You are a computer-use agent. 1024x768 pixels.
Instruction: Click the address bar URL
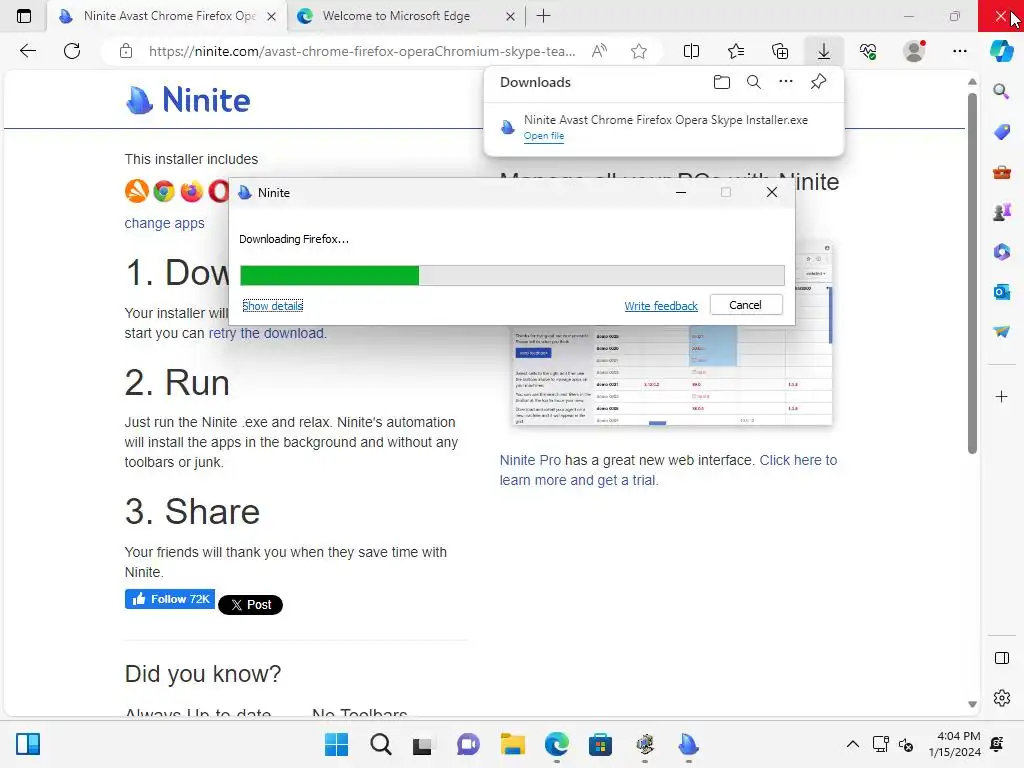point(362,51)
